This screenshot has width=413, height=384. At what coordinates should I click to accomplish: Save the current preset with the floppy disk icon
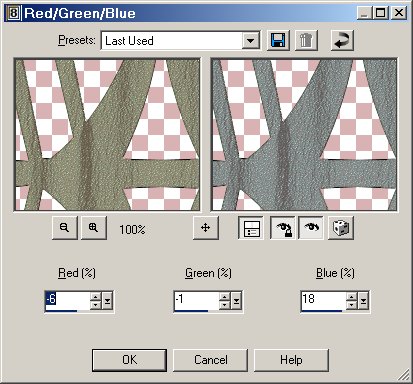[278, 41]
